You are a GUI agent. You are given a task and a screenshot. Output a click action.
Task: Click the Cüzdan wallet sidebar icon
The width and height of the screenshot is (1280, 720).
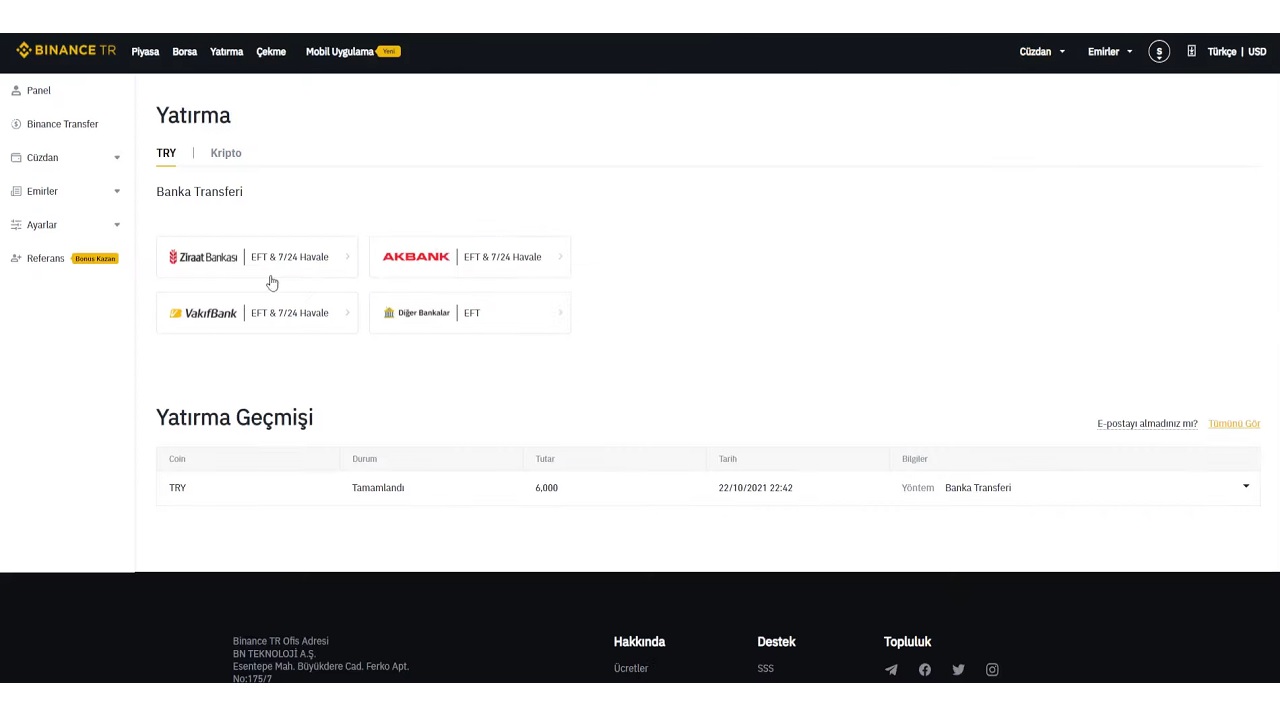16,157
